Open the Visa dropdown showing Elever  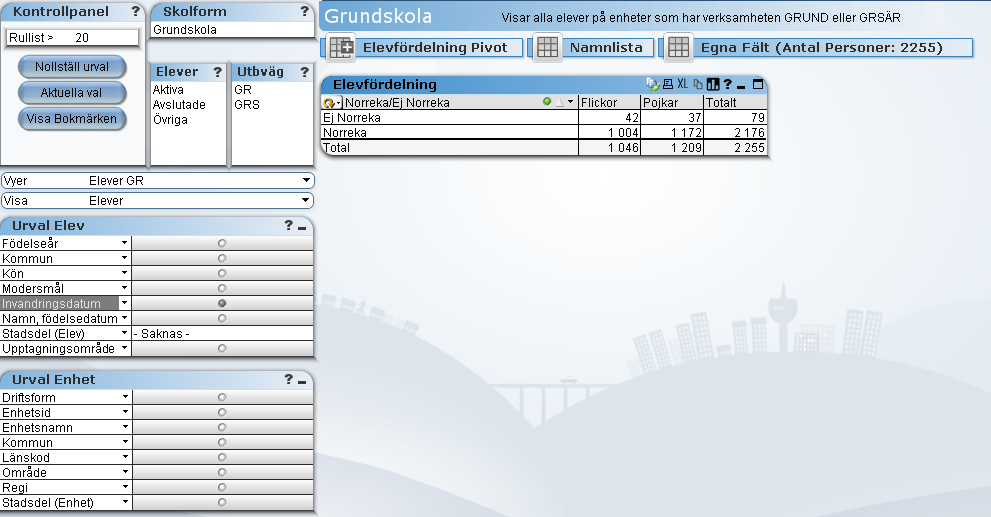tap(307, 200)
